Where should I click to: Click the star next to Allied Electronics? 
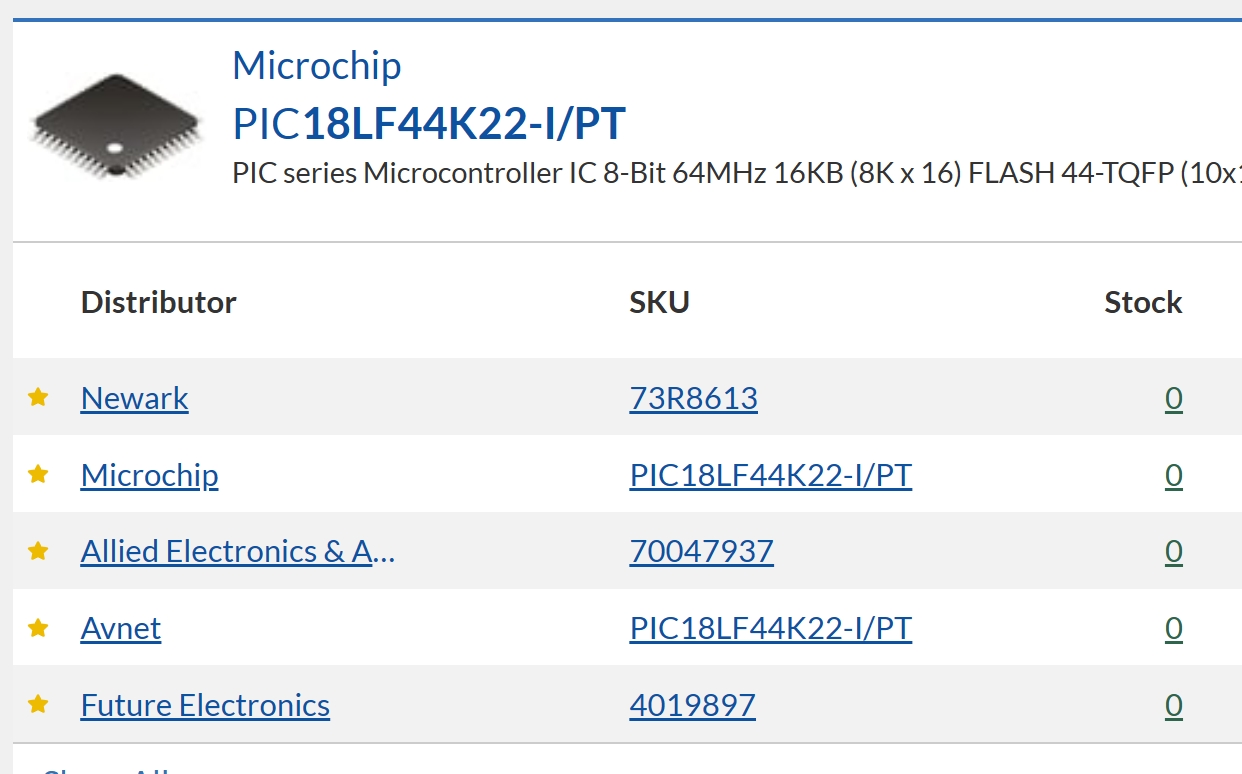coord(38,551)
